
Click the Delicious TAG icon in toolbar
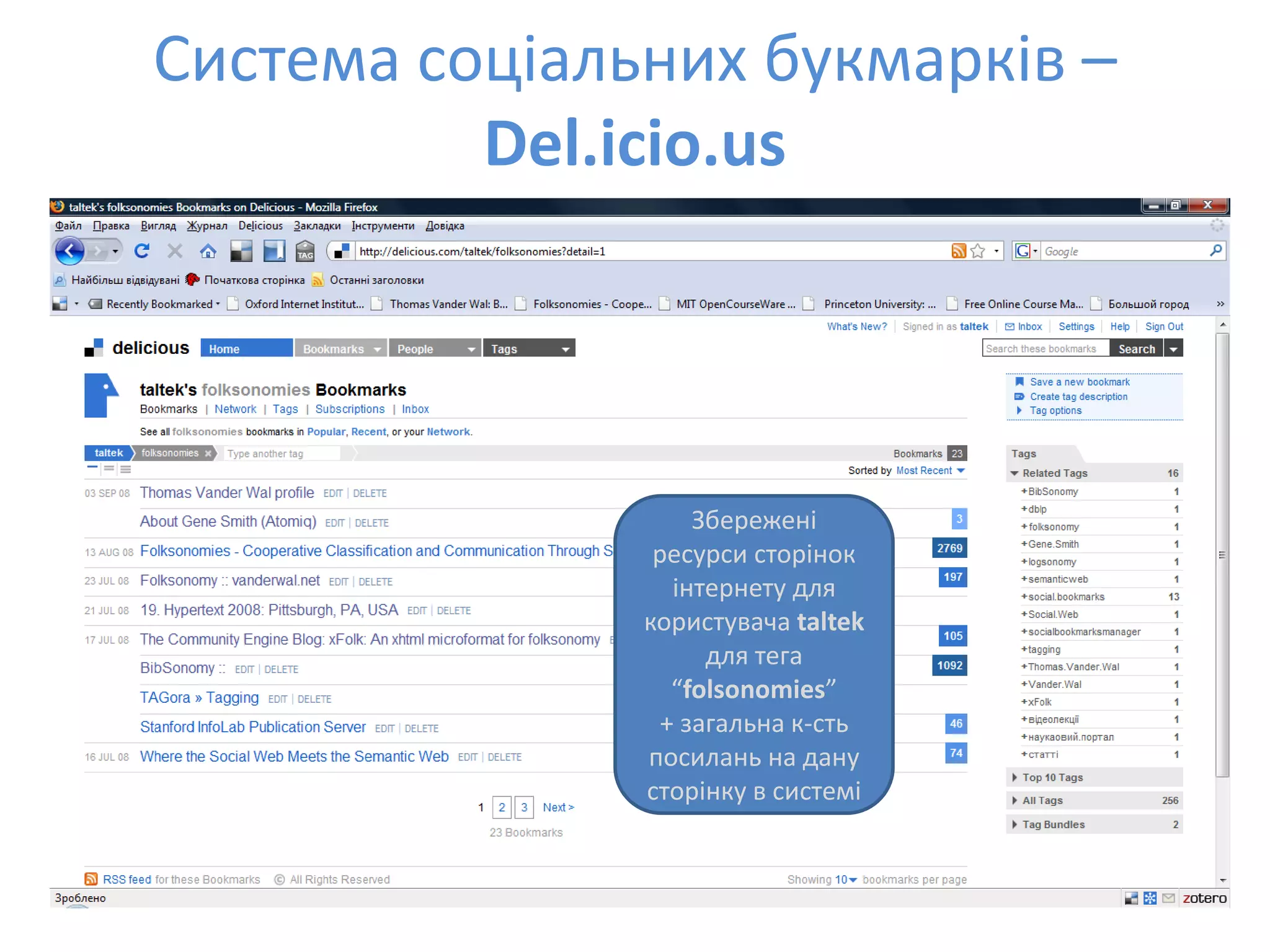(x=305, y=251)
